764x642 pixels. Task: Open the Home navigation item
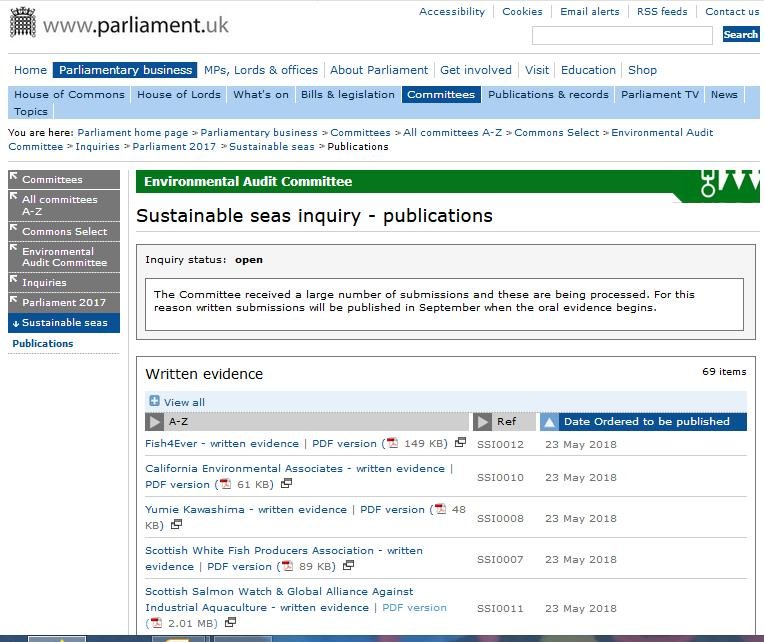click(x=30, y=70)
